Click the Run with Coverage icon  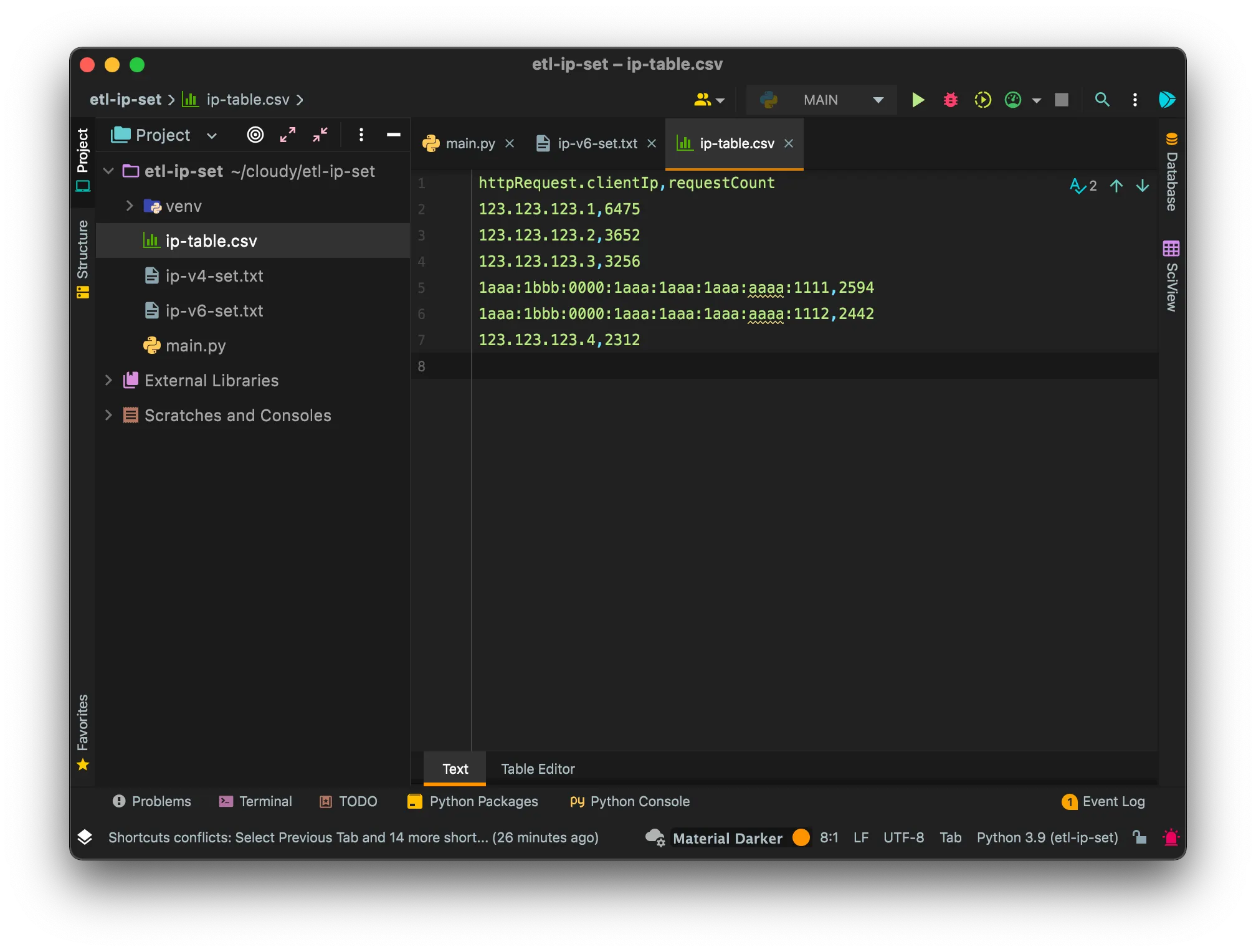pyautogui.click(x=982, y=100)
